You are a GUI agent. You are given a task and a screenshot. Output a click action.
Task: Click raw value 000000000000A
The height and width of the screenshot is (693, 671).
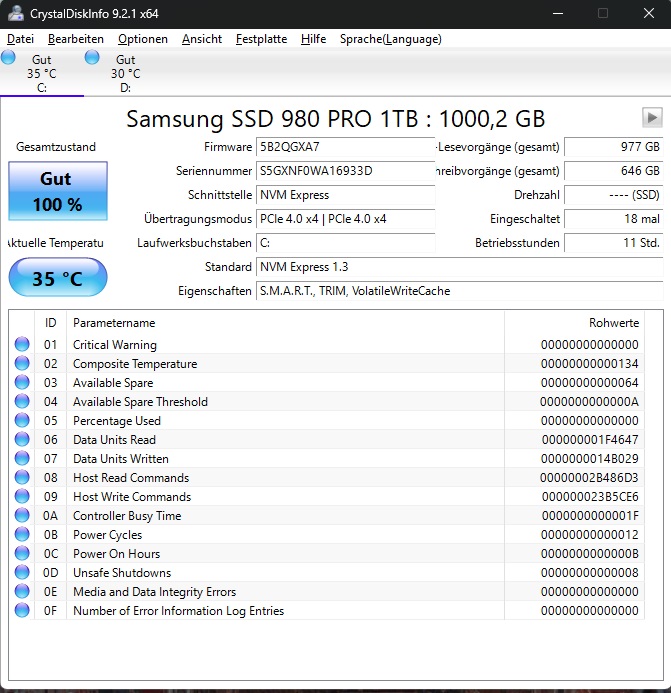coord(590,402)
